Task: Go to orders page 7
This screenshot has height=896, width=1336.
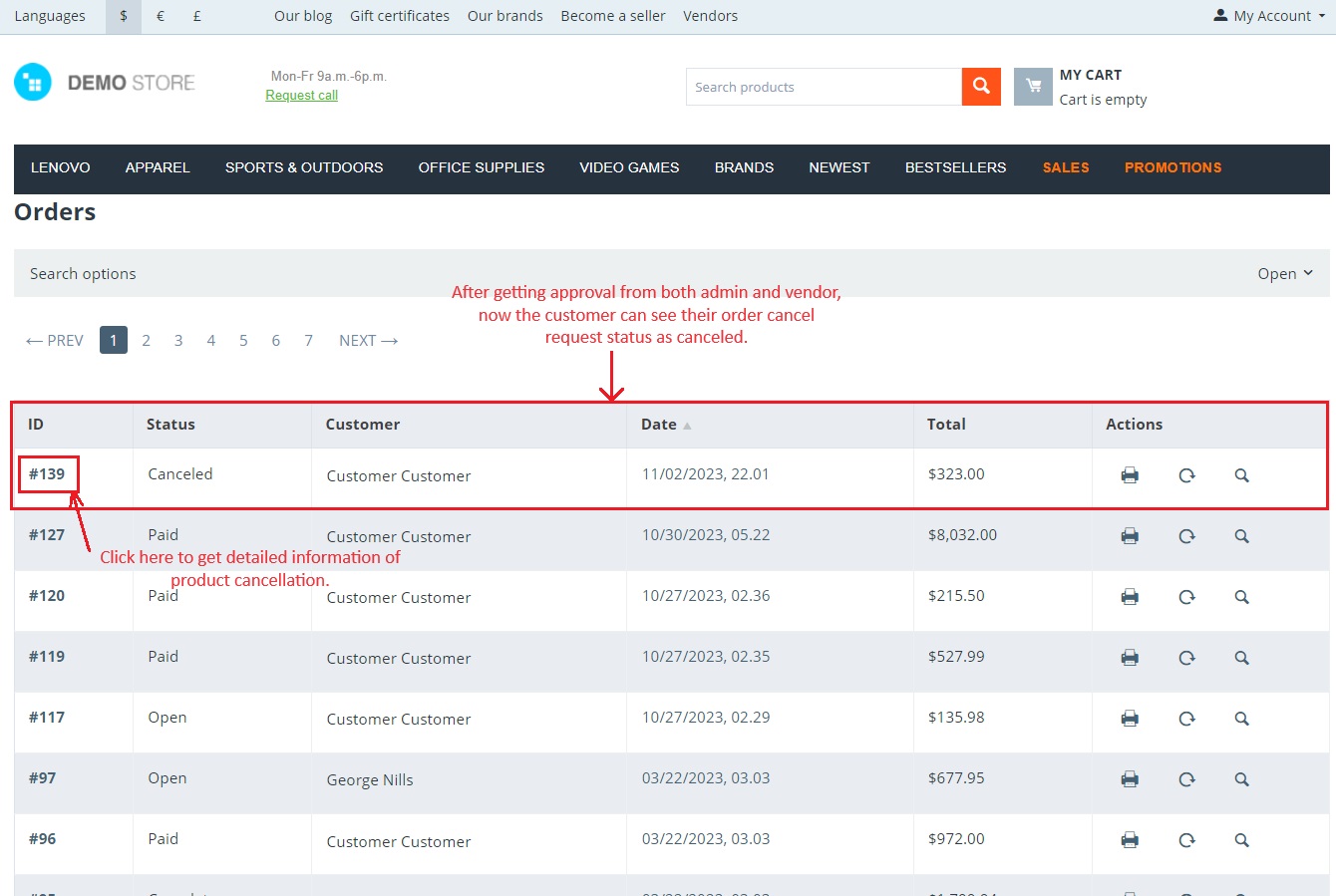Action: point(309,341)
